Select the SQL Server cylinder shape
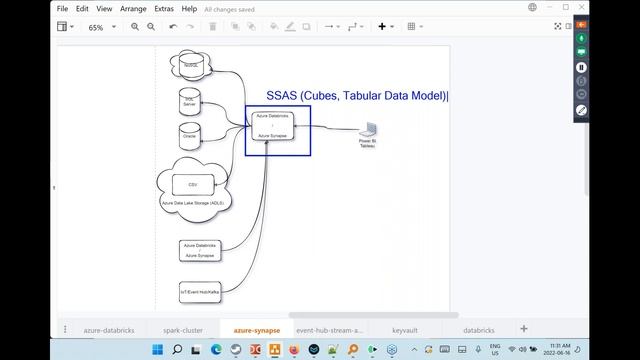The height and width of the screenshot is (360, 640). point(190,102)
